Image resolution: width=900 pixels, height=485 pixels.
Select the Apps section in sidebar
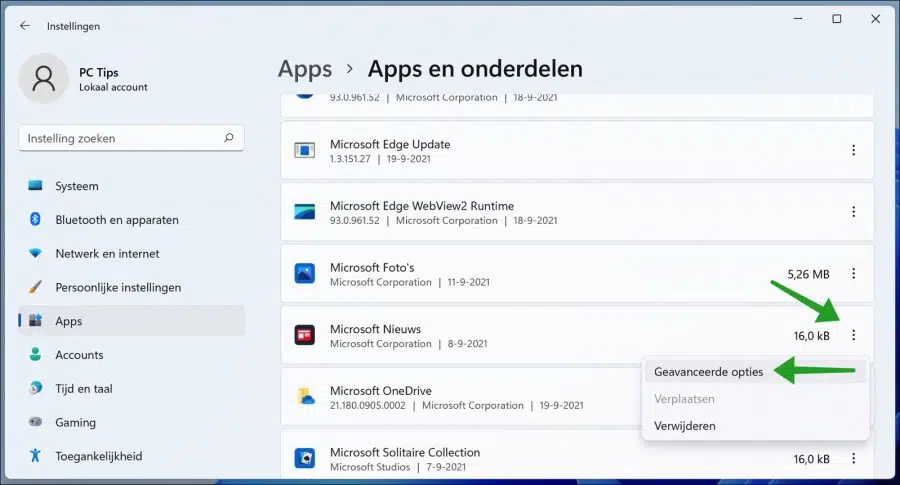pyautogui.click(x=132, y=321)
